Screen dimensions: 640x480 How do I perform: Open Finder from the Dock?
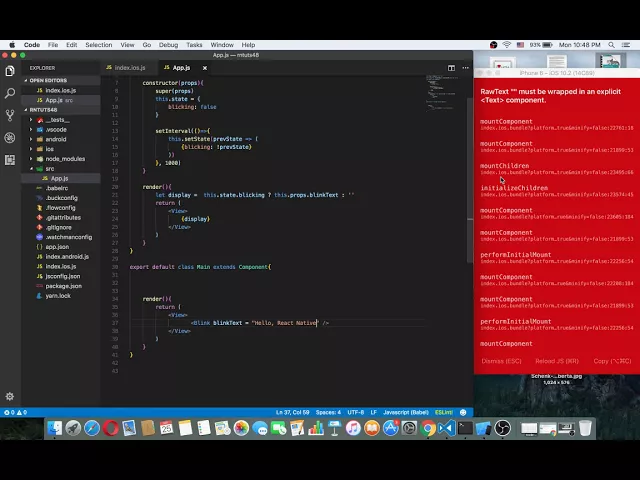(55, 428)
